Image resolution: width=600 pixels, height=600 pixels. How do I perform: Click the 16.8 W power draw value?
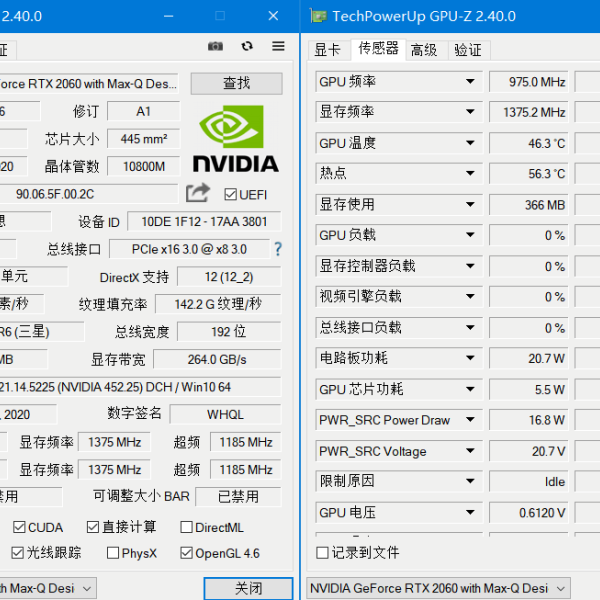click(x=528, y=420)
